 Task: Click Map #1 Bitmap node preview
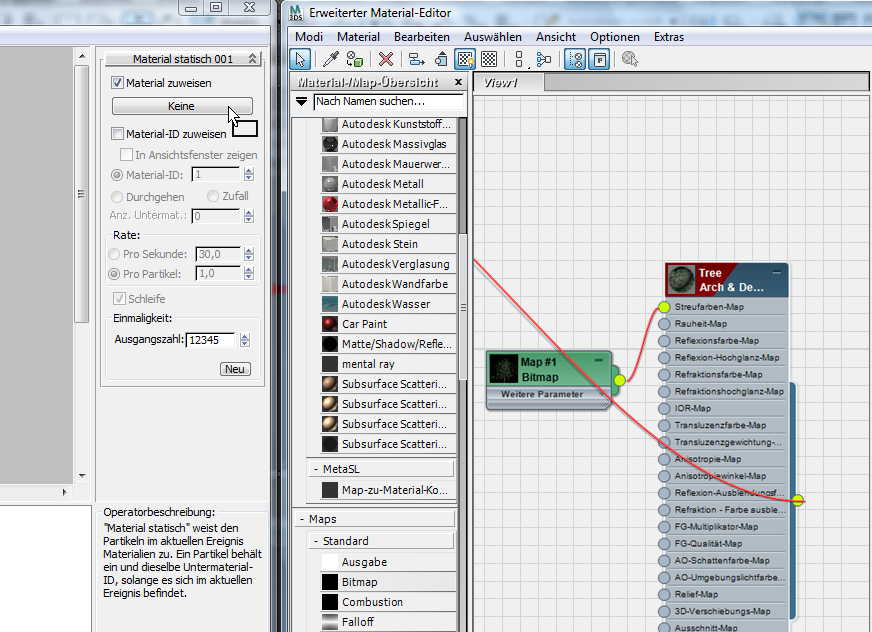[x=504, y=369]
